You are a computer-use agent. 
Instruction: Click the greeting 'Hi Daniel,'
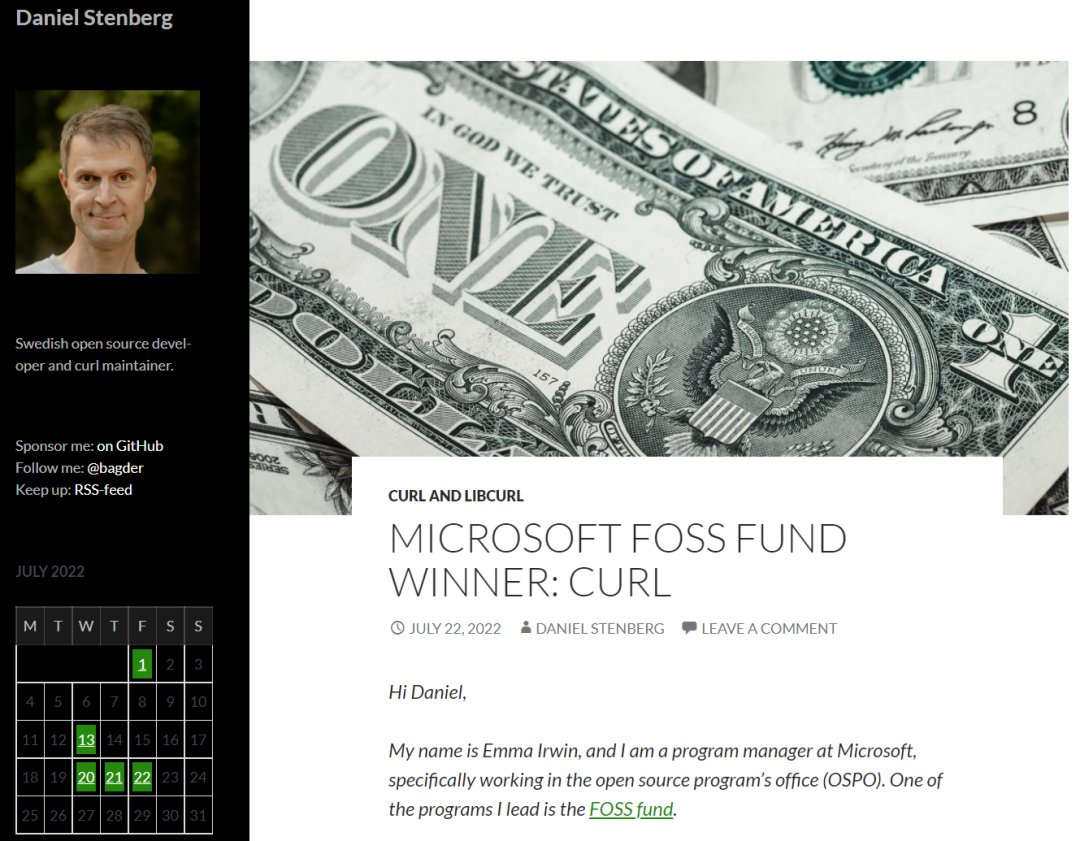click(427, 692)
